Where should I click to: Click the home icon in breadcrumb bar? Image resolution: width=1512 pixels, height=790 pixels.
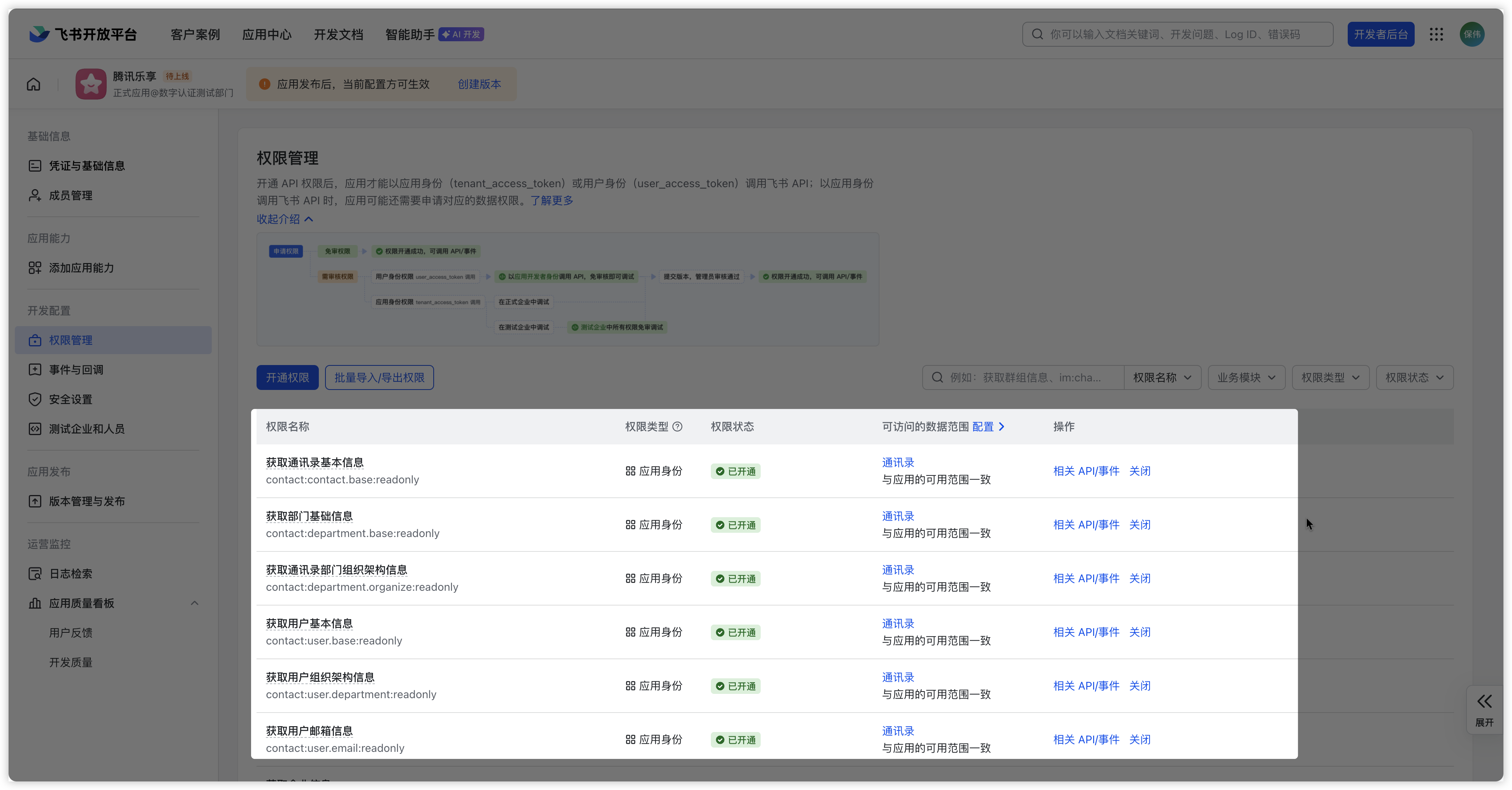(x=33, y=84)
